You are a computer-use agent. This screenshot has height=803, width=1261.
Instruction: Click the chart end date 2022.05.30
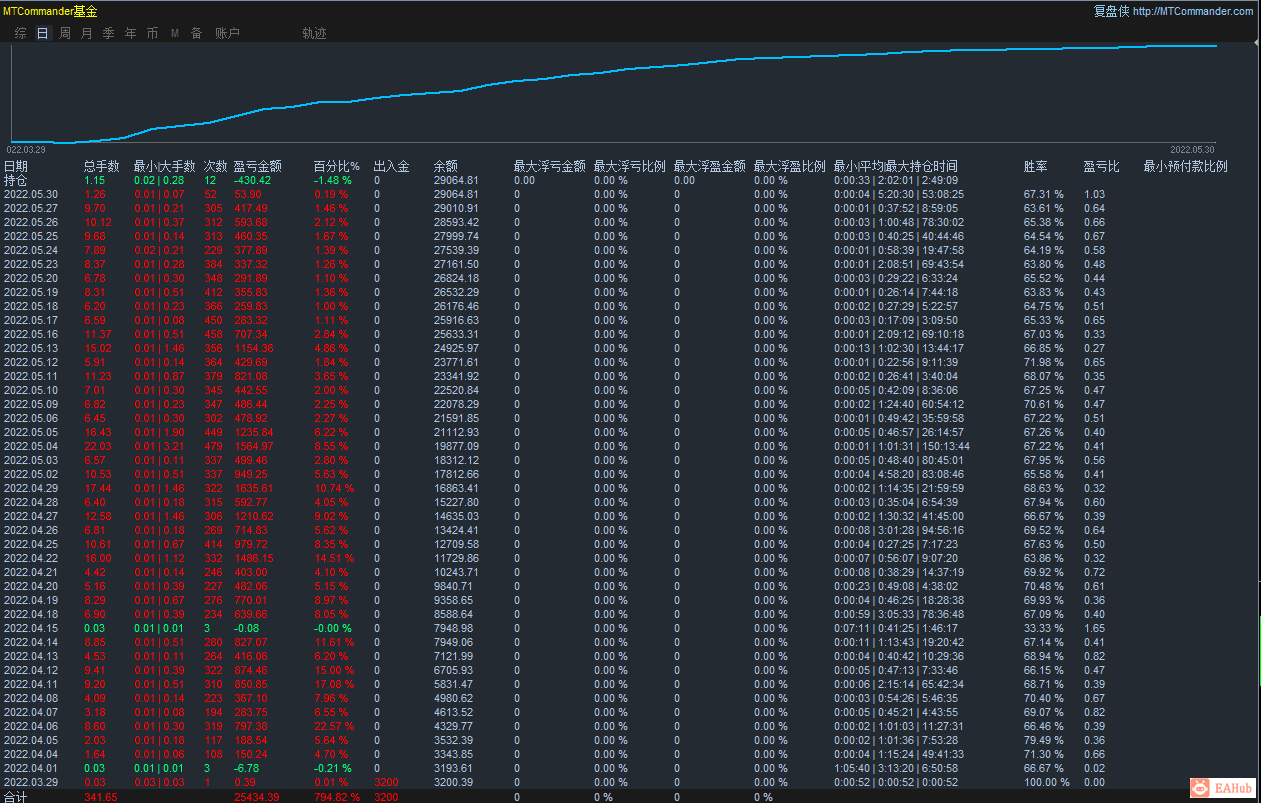(x=1192, y=149)
